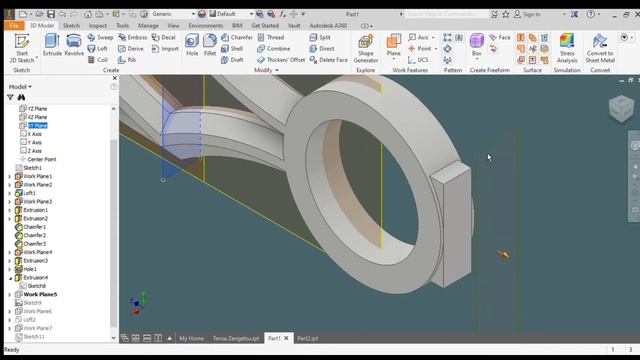Click the browser search binoculars icon
640x360 pixels.
(21, 97)
